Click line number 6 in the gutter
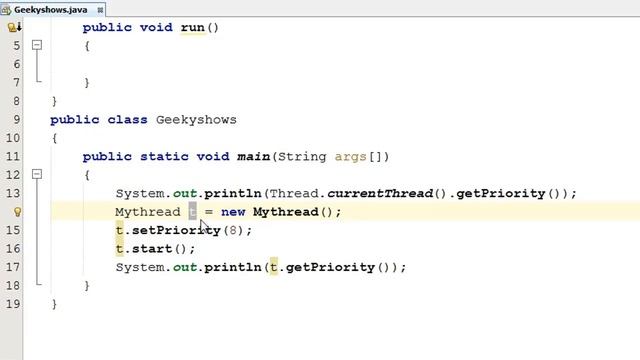 pos(16,64)
